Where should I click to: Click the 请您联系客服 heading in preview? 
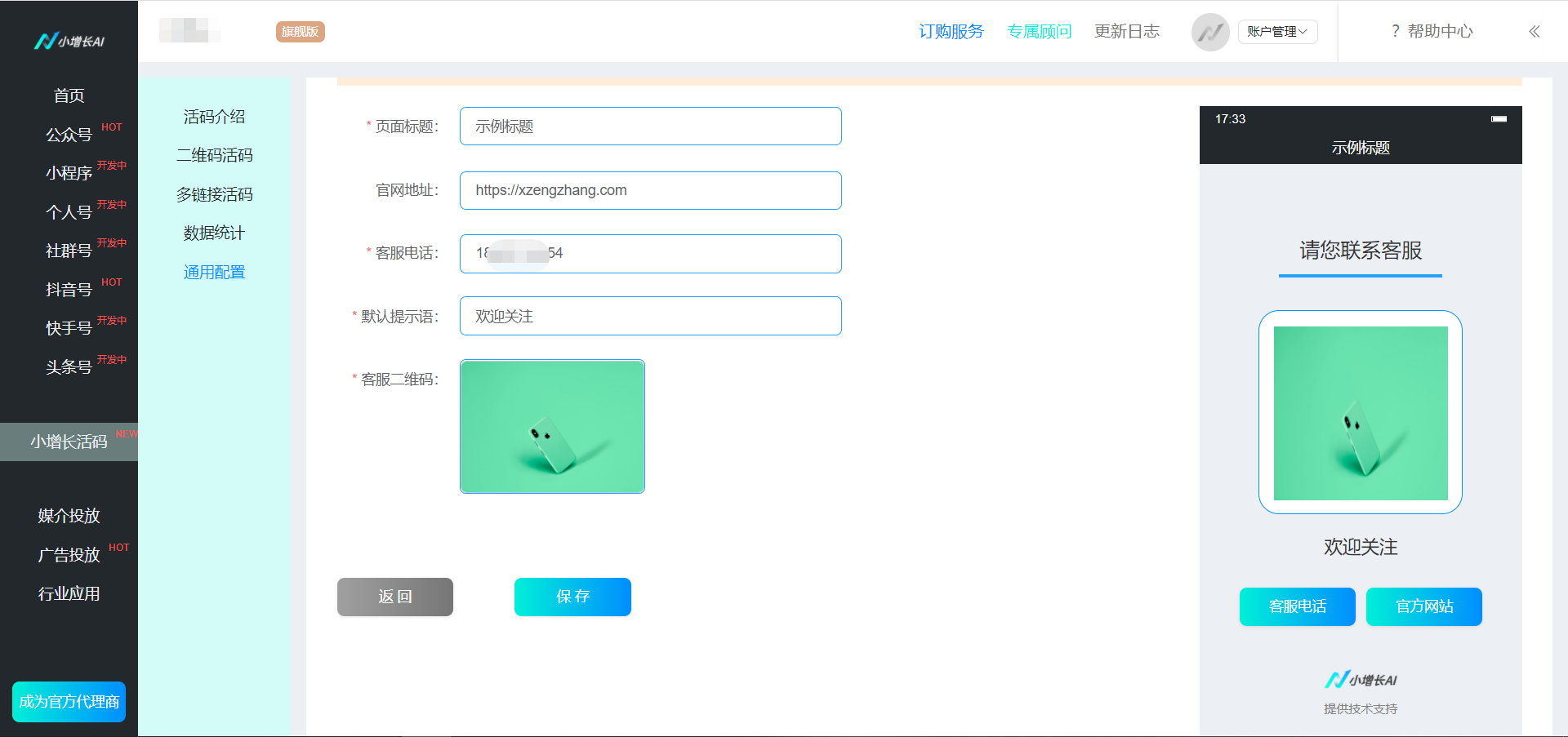[x=1361, y=251]
